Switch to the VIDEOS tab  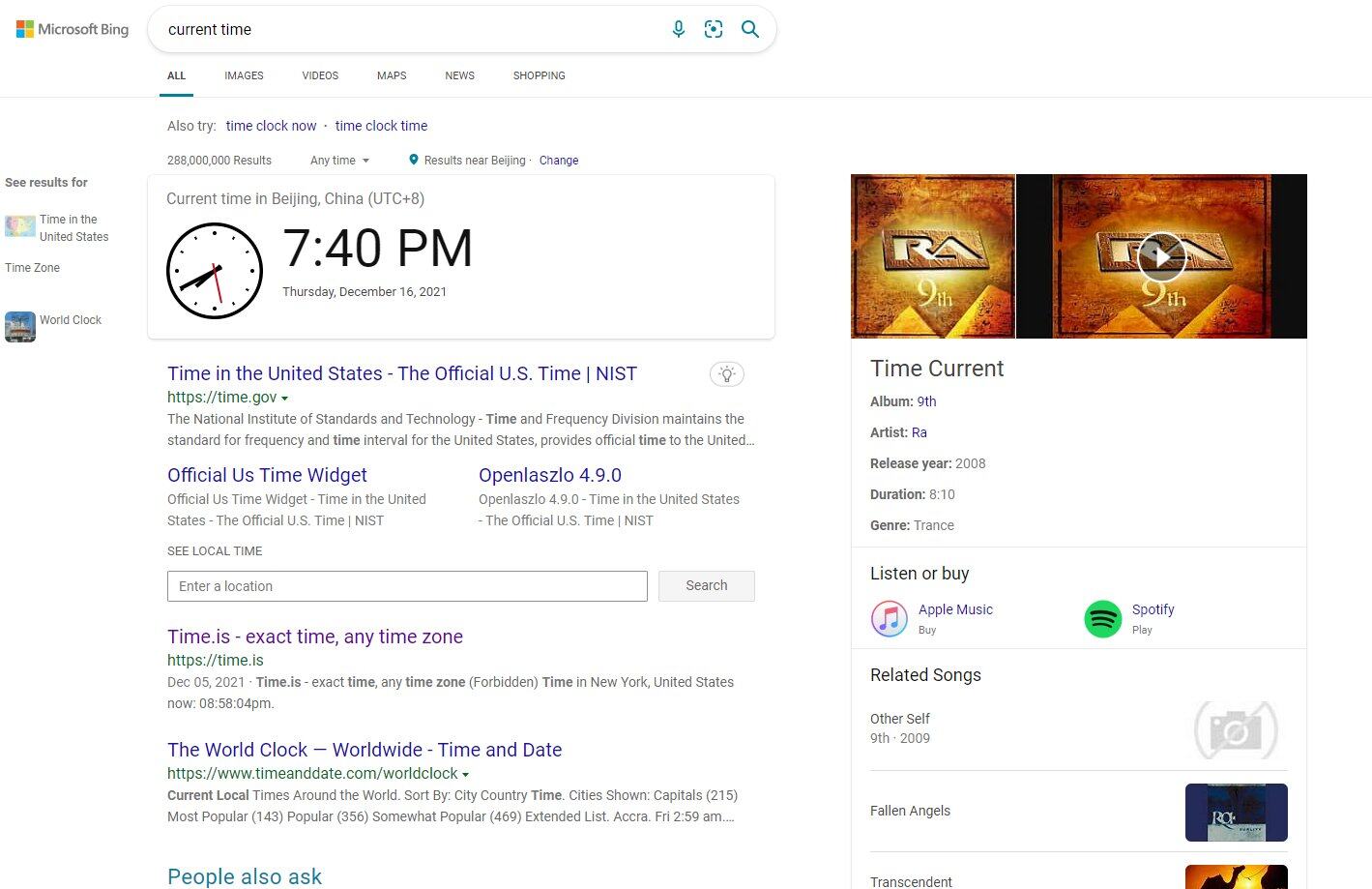point(320,75)
